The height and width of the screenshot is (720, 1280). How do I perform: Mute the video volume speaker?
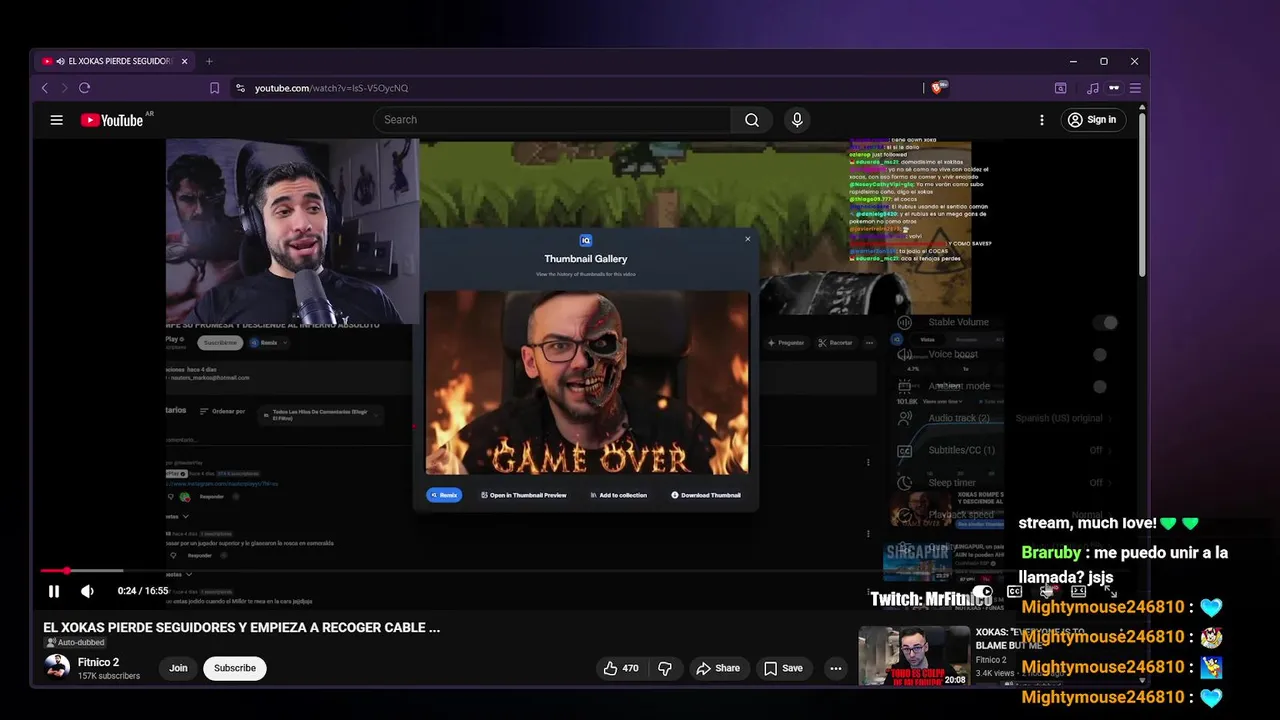(x=87, y=591)
